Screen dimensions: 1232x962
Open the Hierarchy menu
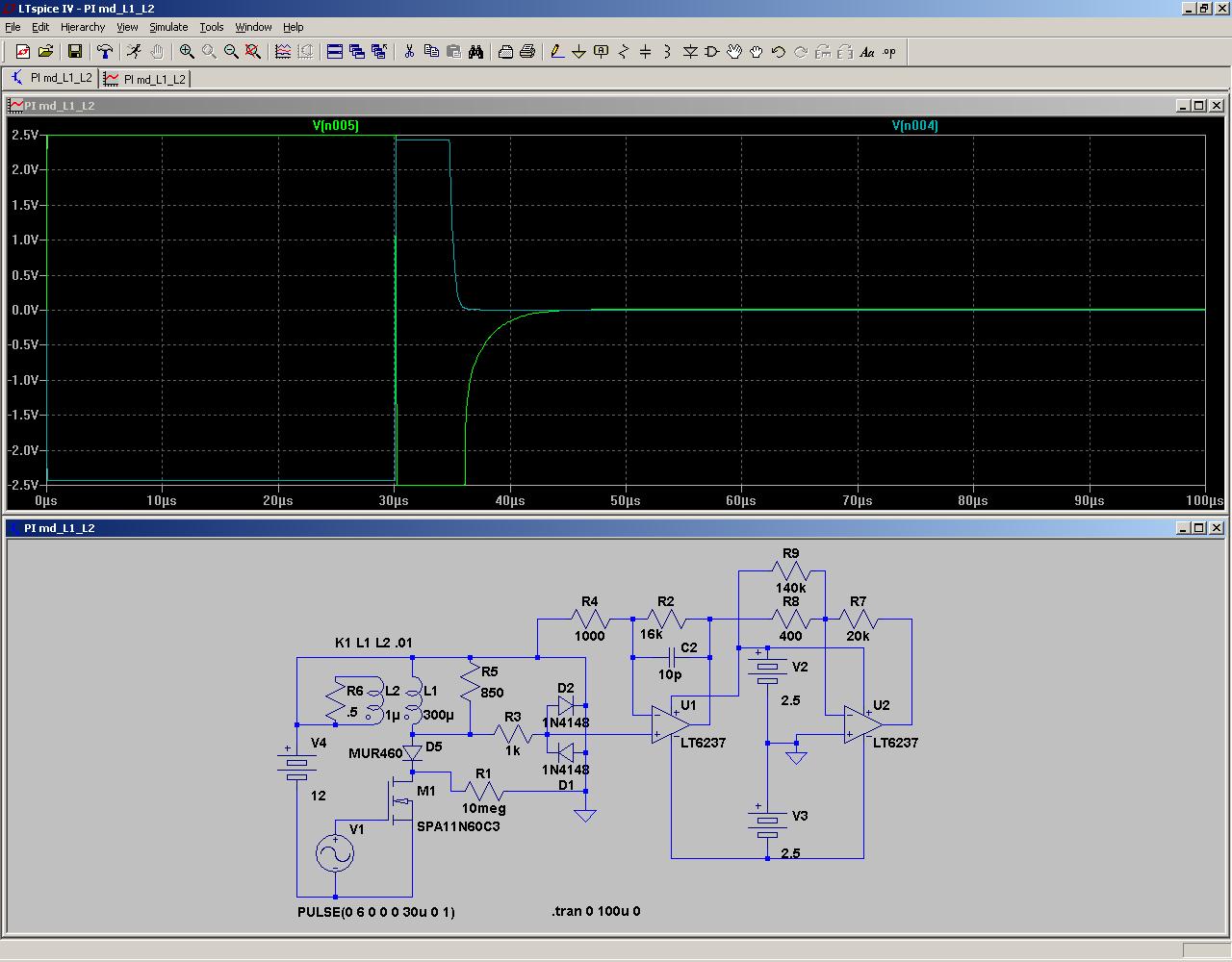pos(83,27)
